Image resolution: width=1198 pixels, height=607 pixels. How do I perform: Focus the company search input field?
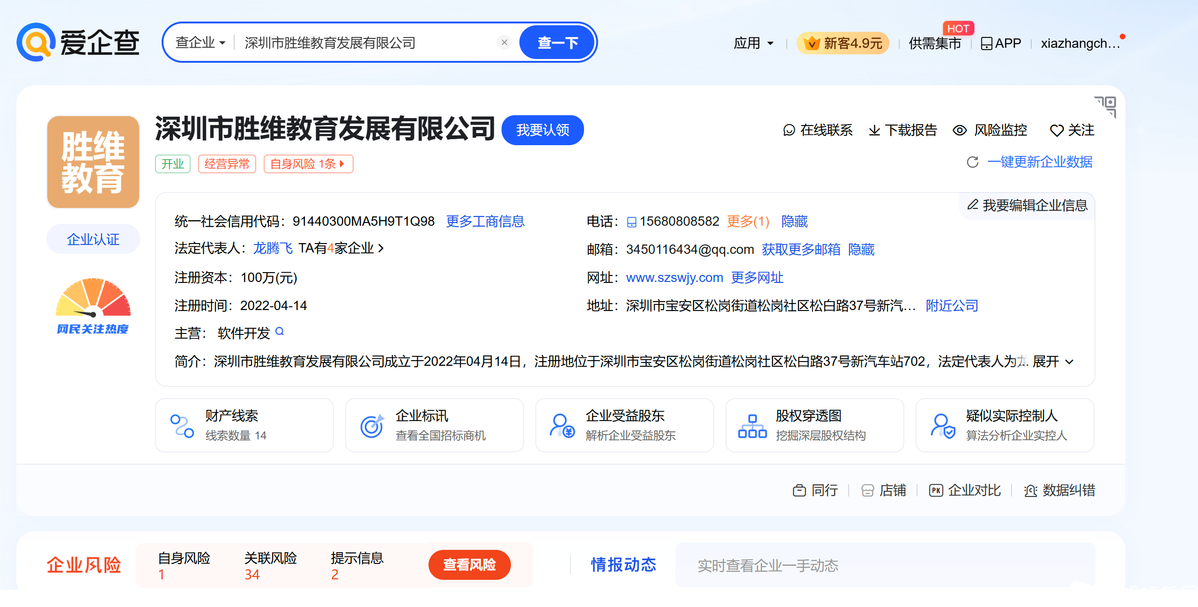coord(367,43)
